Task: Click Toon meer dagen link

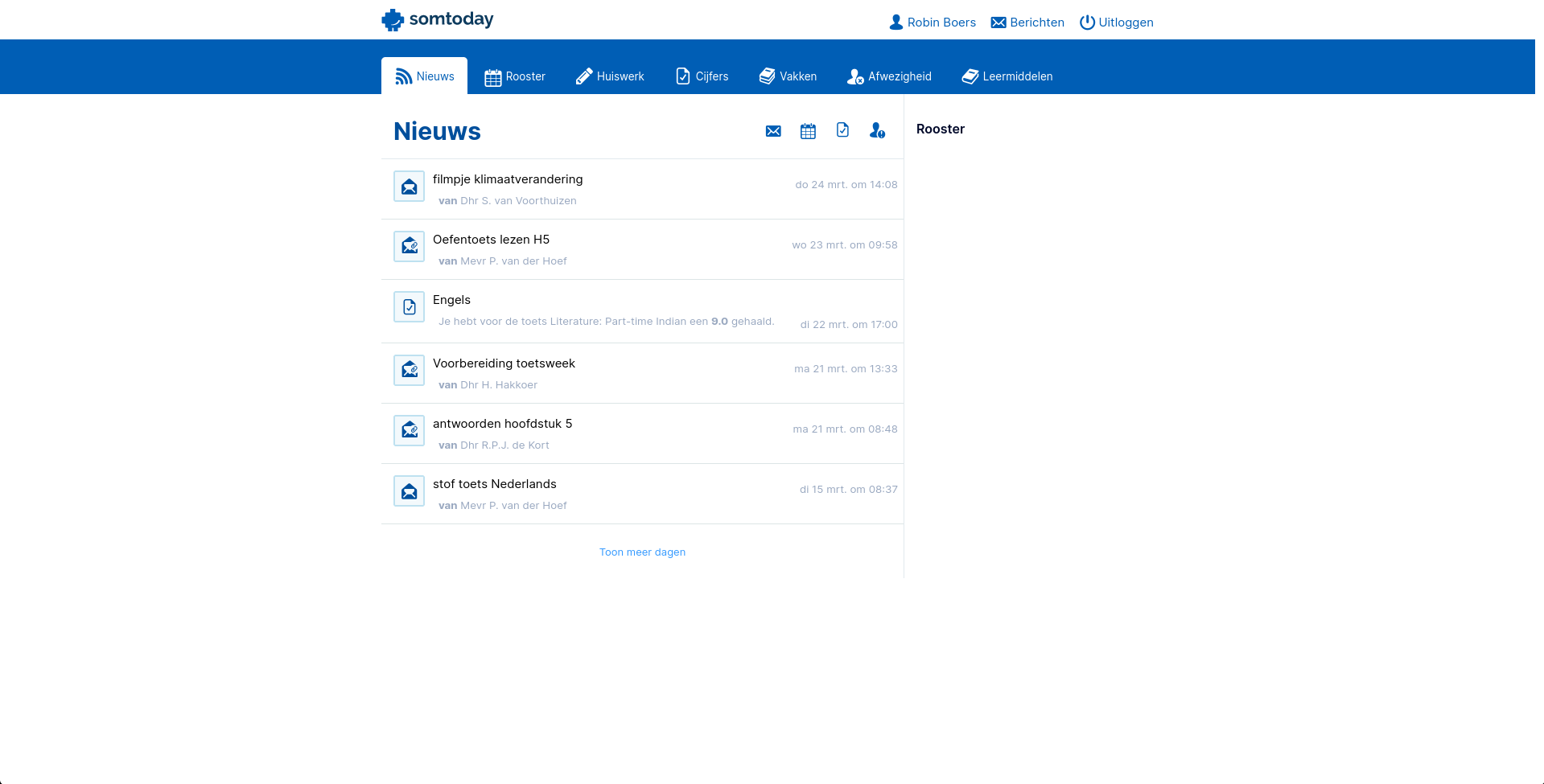Action: click(642, 552)
